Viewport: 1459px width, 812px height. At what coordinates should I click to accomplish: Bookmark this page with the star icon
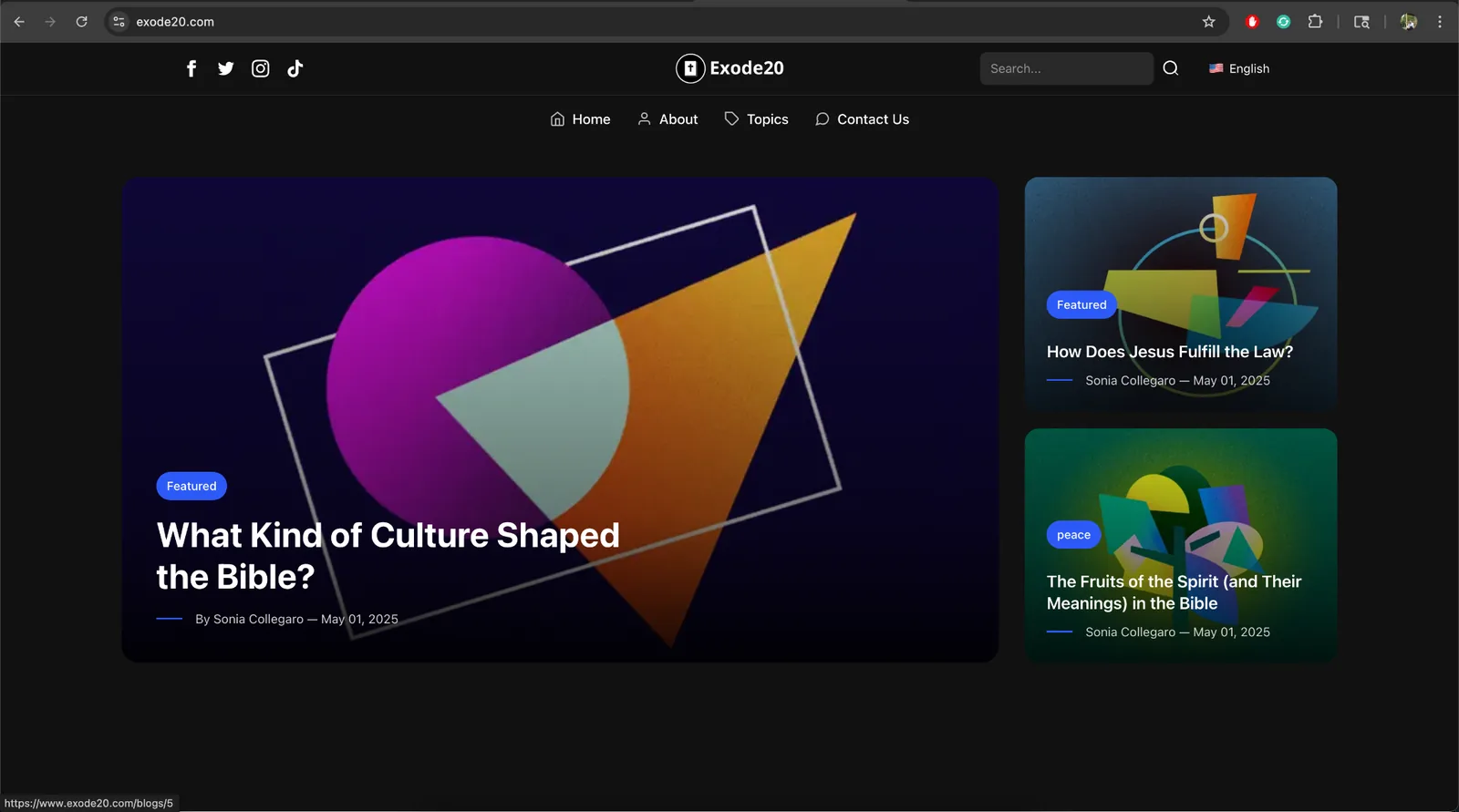1209,22
